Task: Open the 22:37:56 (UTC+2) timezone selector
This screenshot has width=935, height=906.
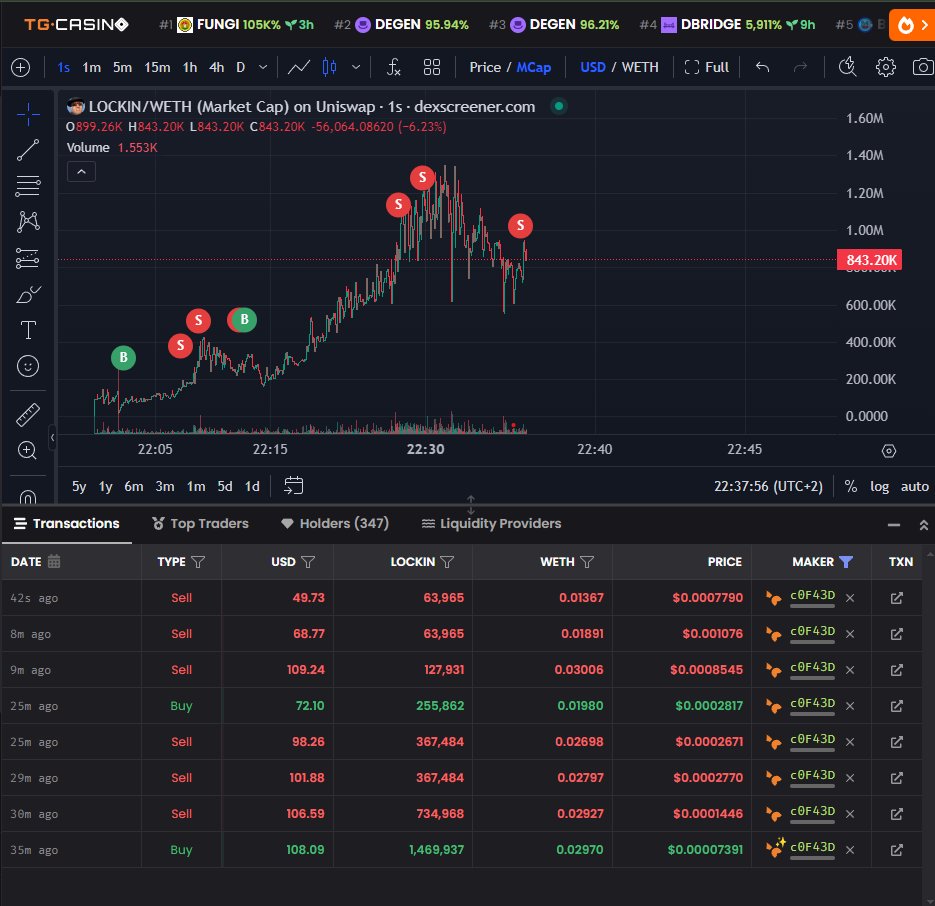Action: tap(768, 486)
